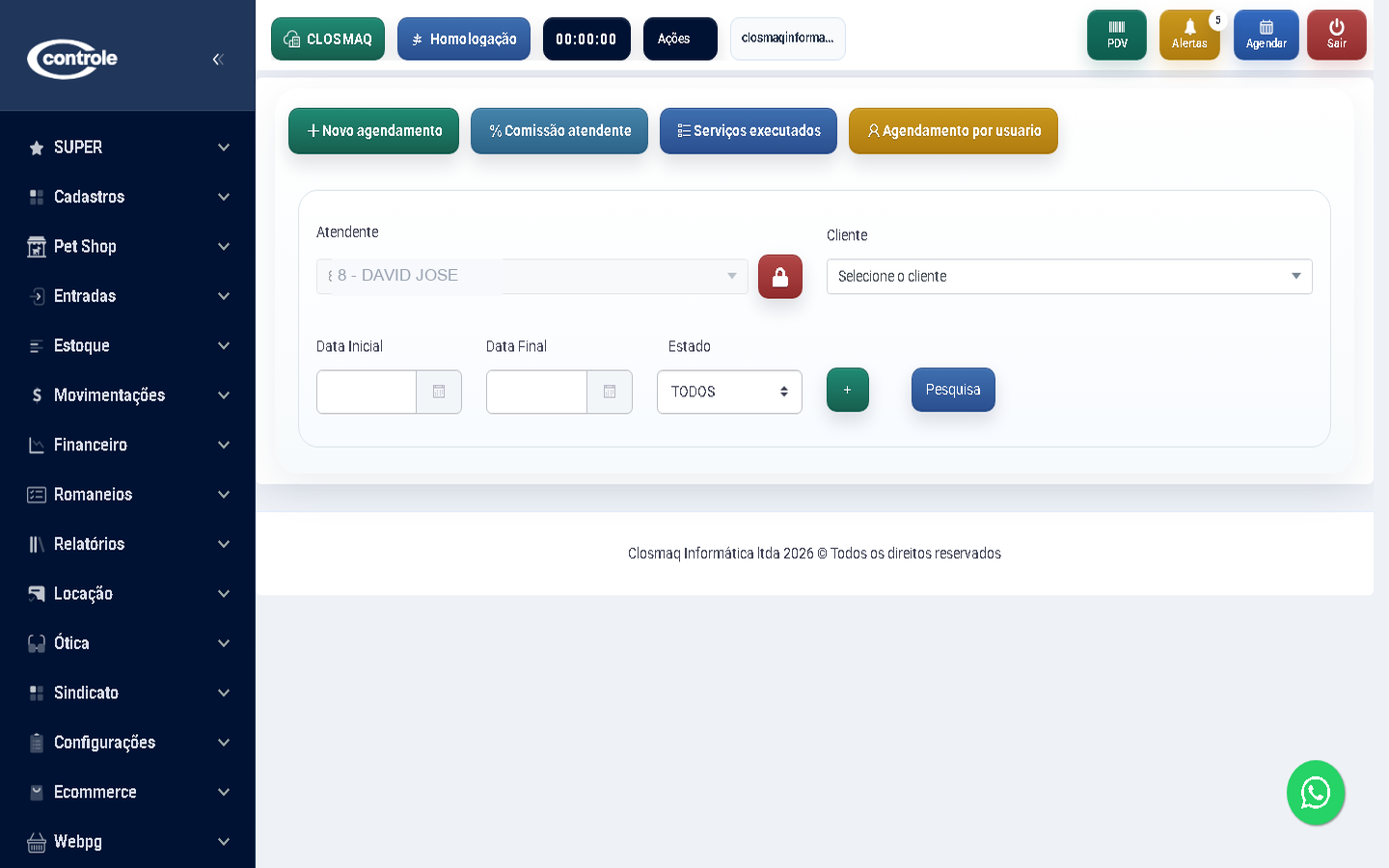Open the Alertas bell notifications

[1188, 35]
